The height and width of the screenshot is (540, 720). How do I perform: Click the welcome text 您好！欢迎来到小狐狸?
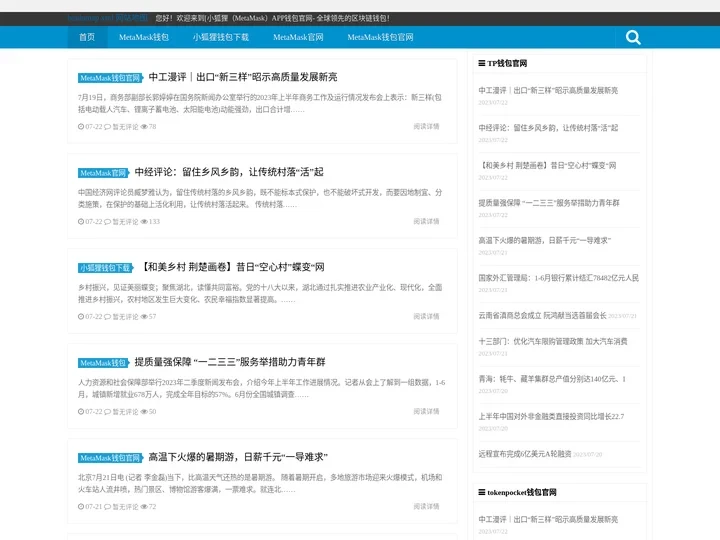(x=272, y=18)
